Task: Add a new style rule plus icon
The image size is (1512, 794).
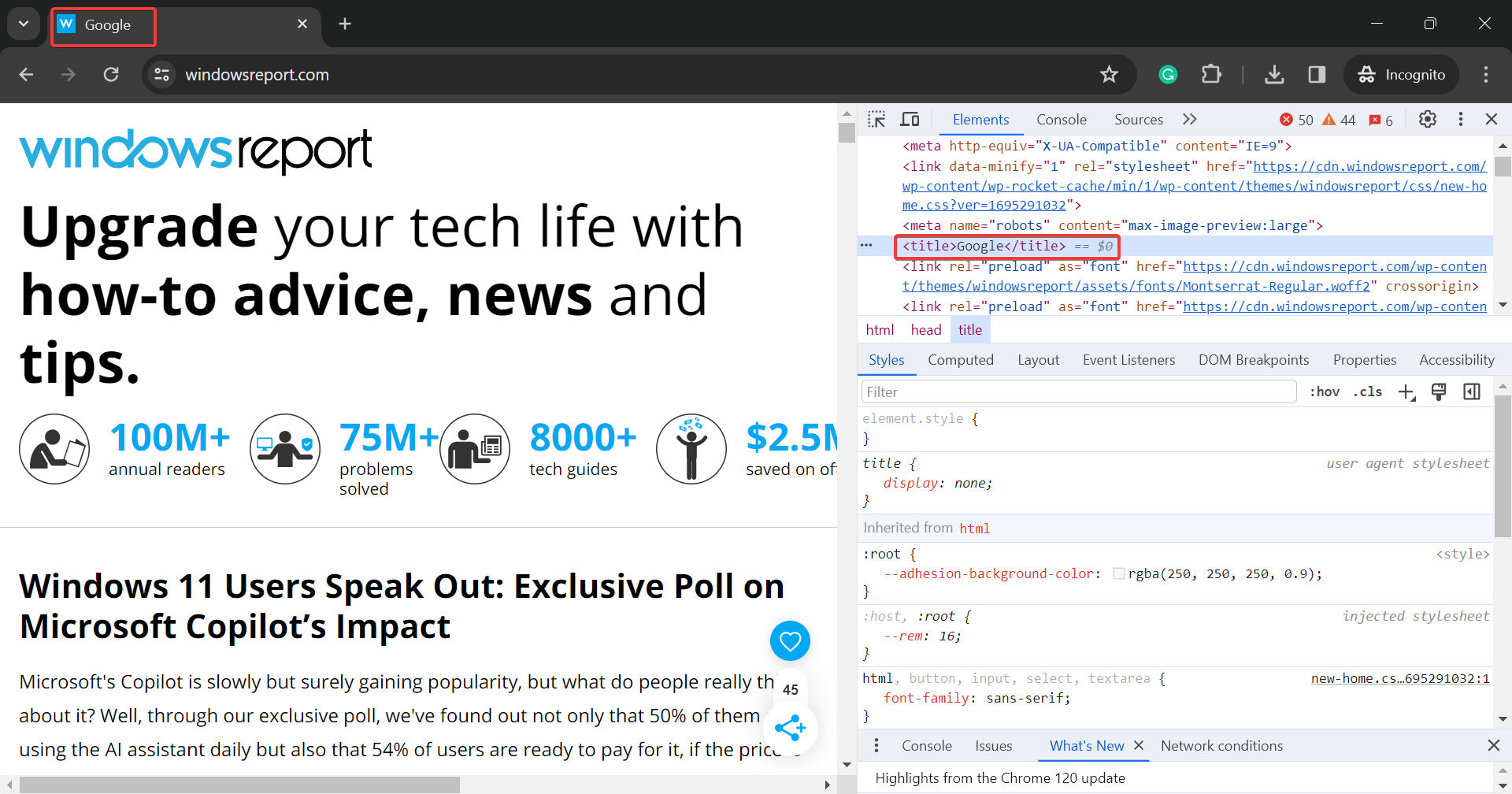Action: pyautogui.click(x=1406, y=391)
